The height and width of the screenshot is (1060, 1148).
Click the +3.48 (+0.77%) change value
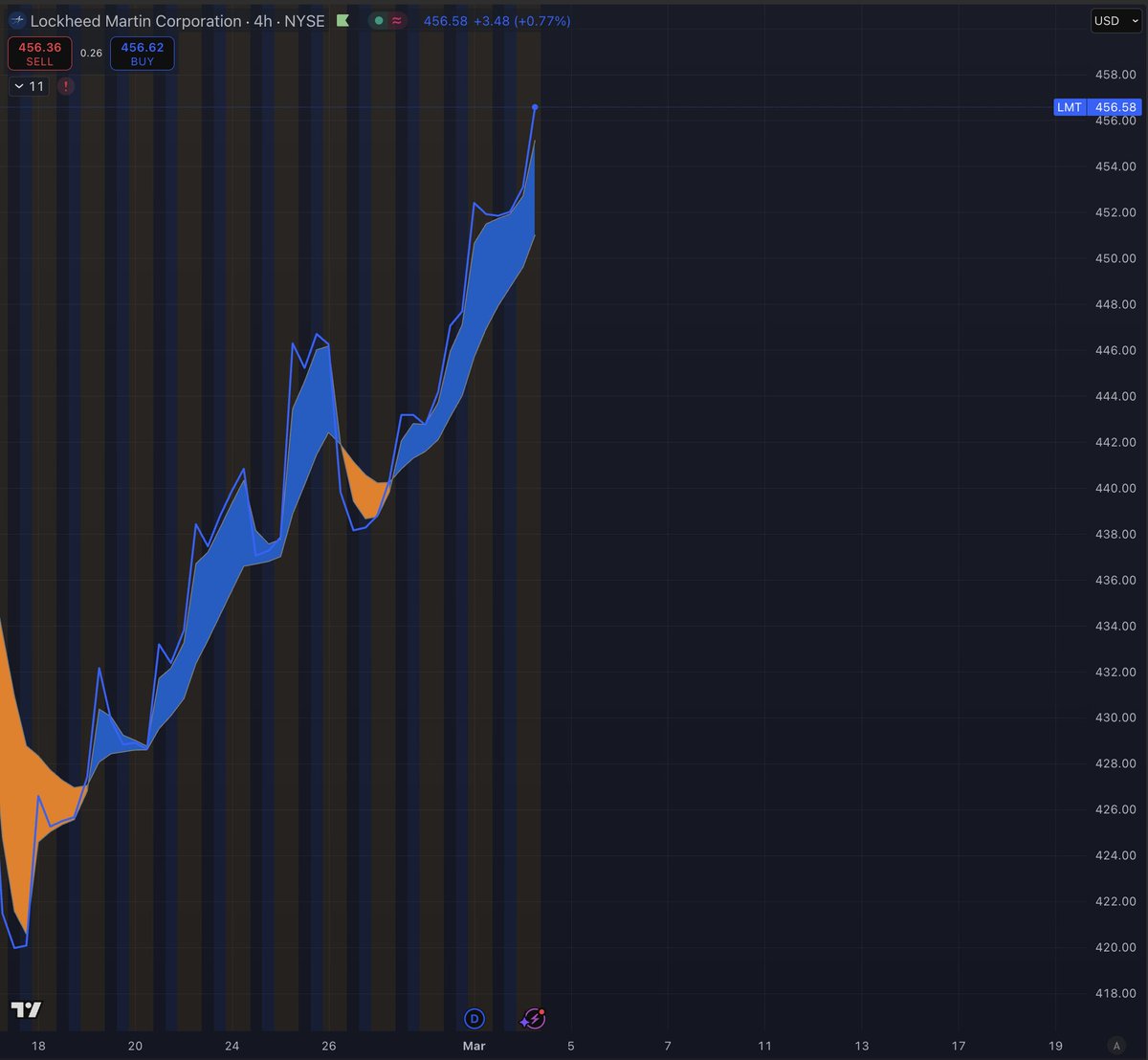point(521,21)
